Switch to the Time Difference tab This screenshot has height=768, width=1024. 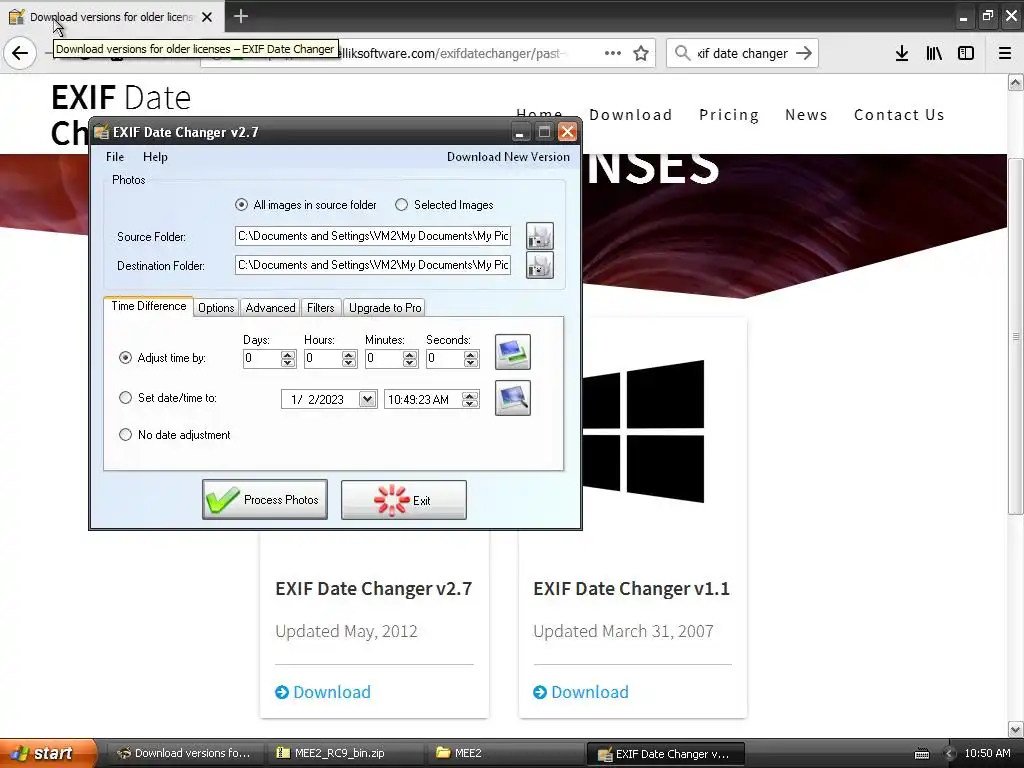coord(148,306)
